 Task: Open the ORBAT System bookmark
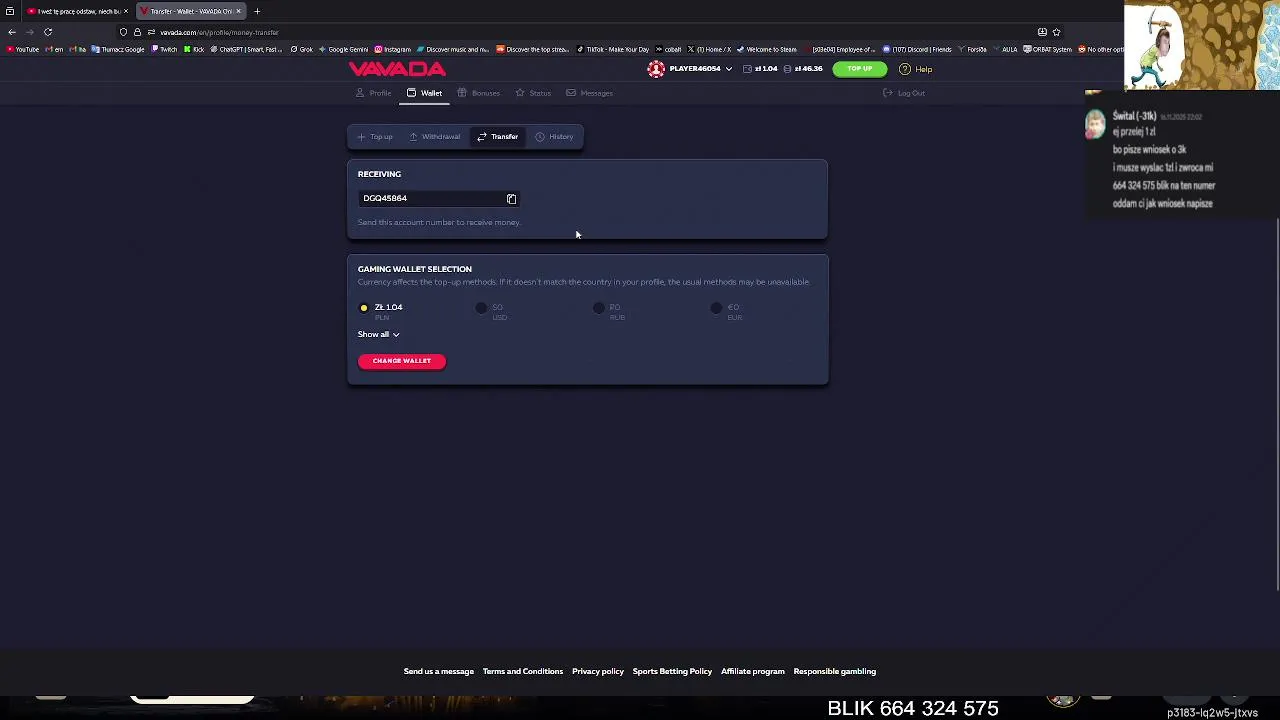pos(1047,49)
